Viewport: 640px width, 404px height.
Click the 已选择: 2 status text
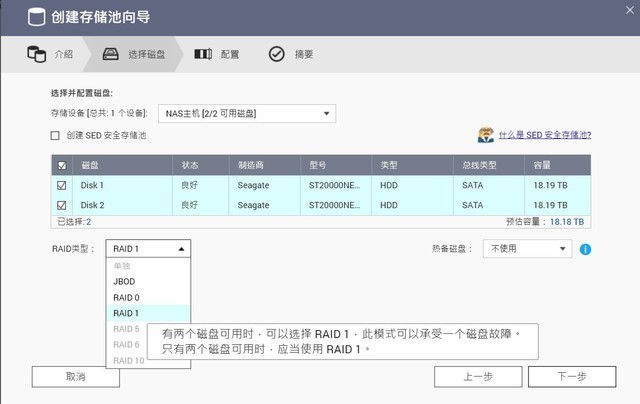(x=74, y=222)
